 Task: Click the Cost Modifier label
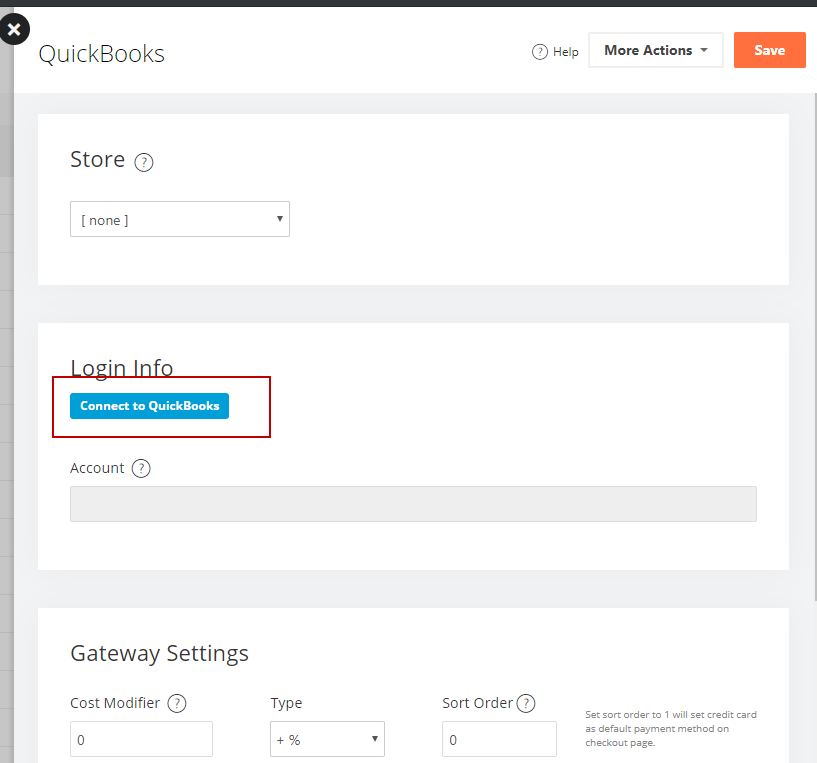pos(115,703)
